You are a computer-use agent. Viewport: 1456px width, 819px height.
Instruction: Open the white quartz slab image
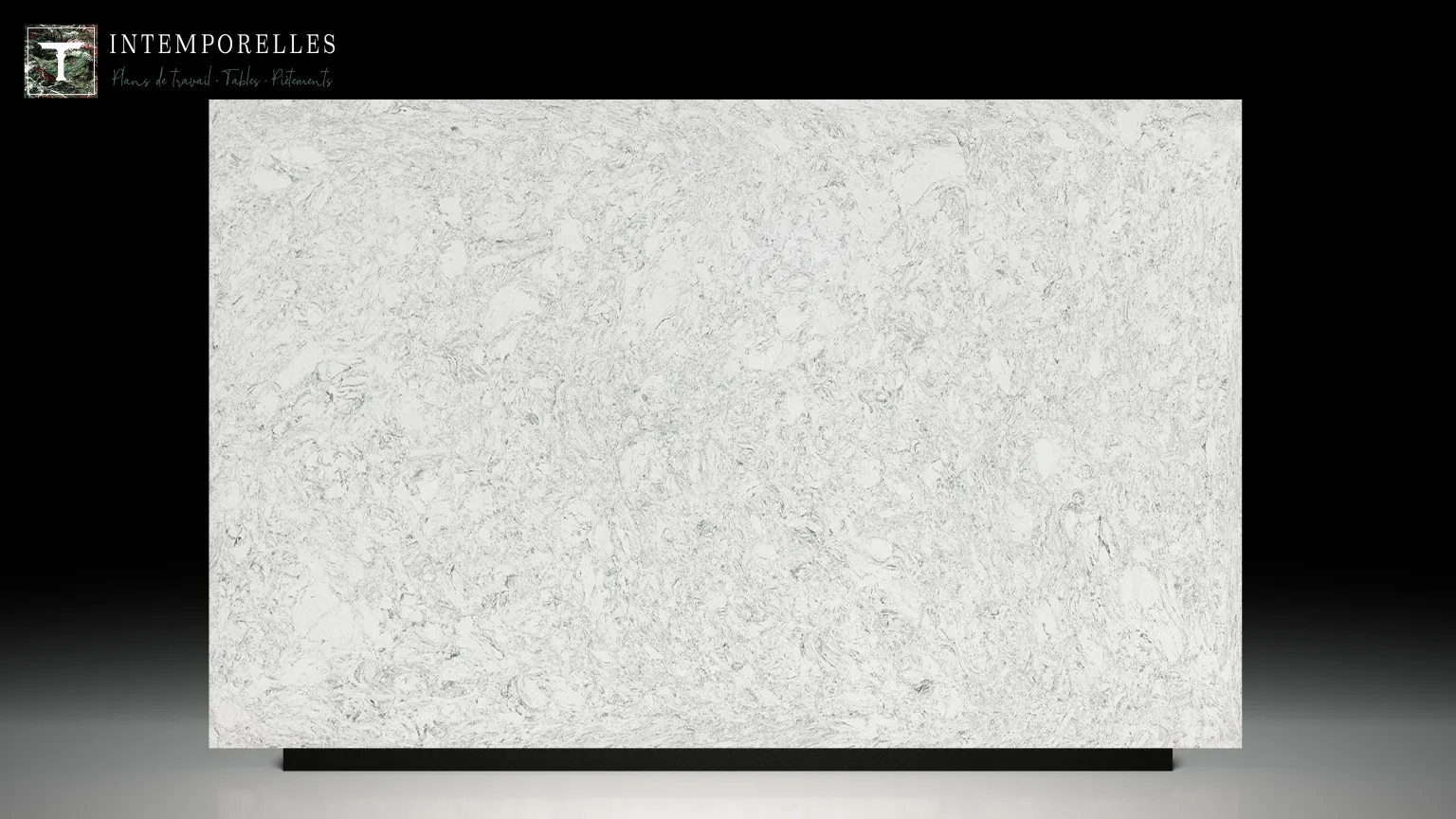coord(725,424)
